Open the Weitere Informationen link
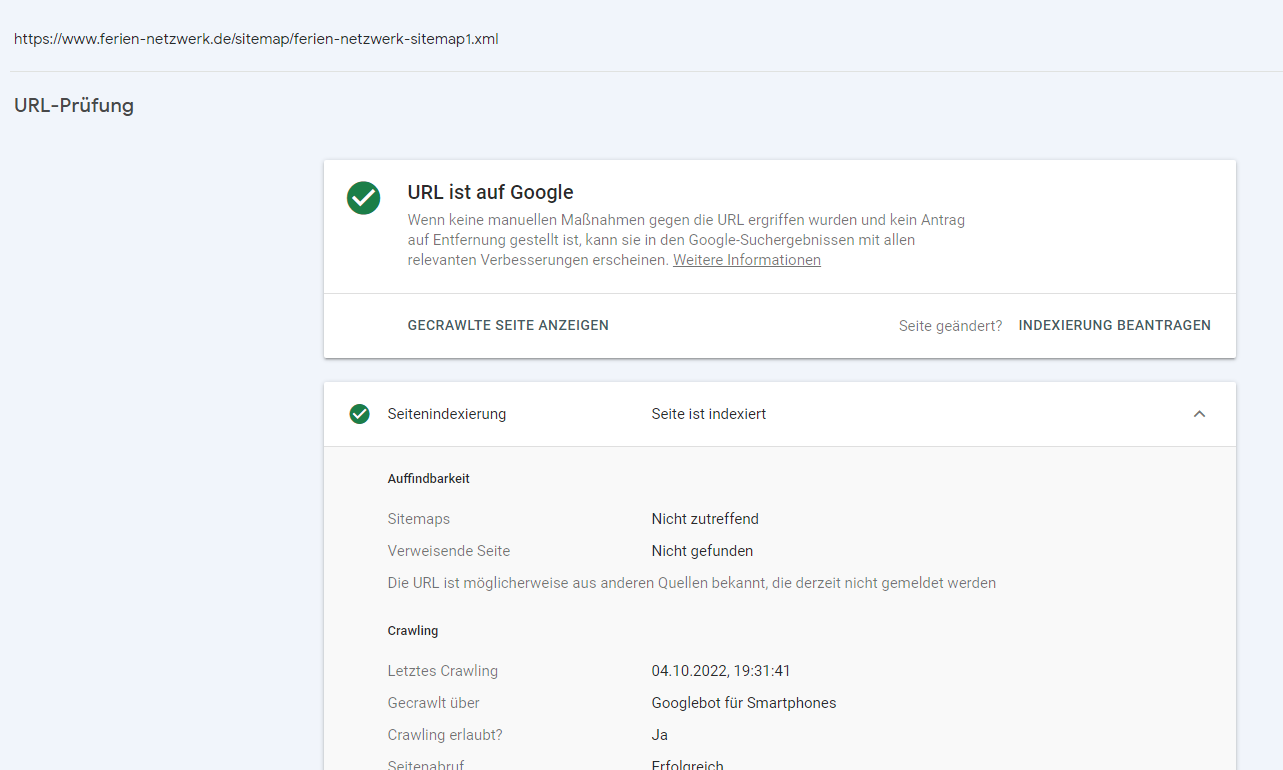 click(747, 260)
